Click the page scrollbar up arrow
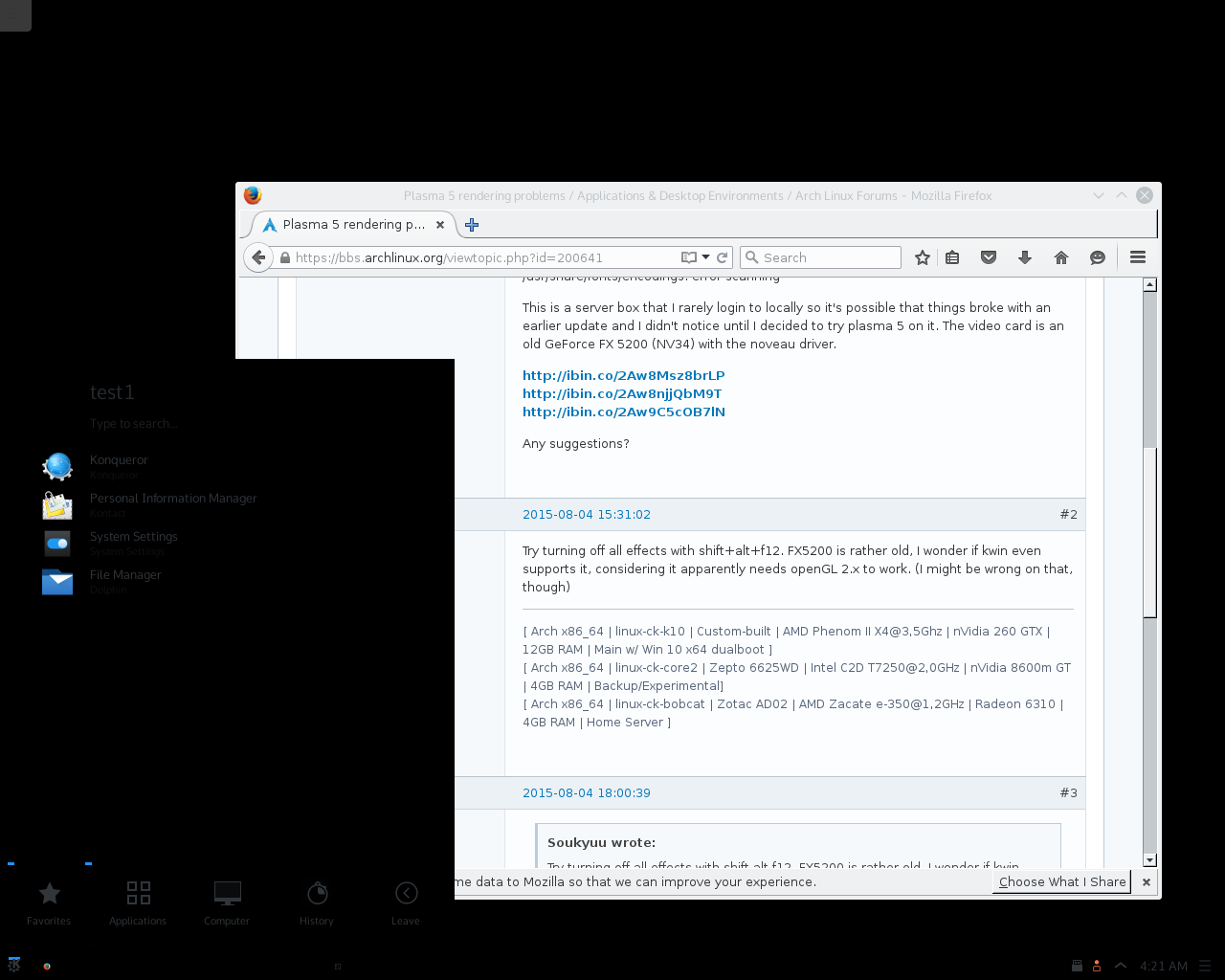This screenshot has height=980, width=1225. coord(1150,284)
